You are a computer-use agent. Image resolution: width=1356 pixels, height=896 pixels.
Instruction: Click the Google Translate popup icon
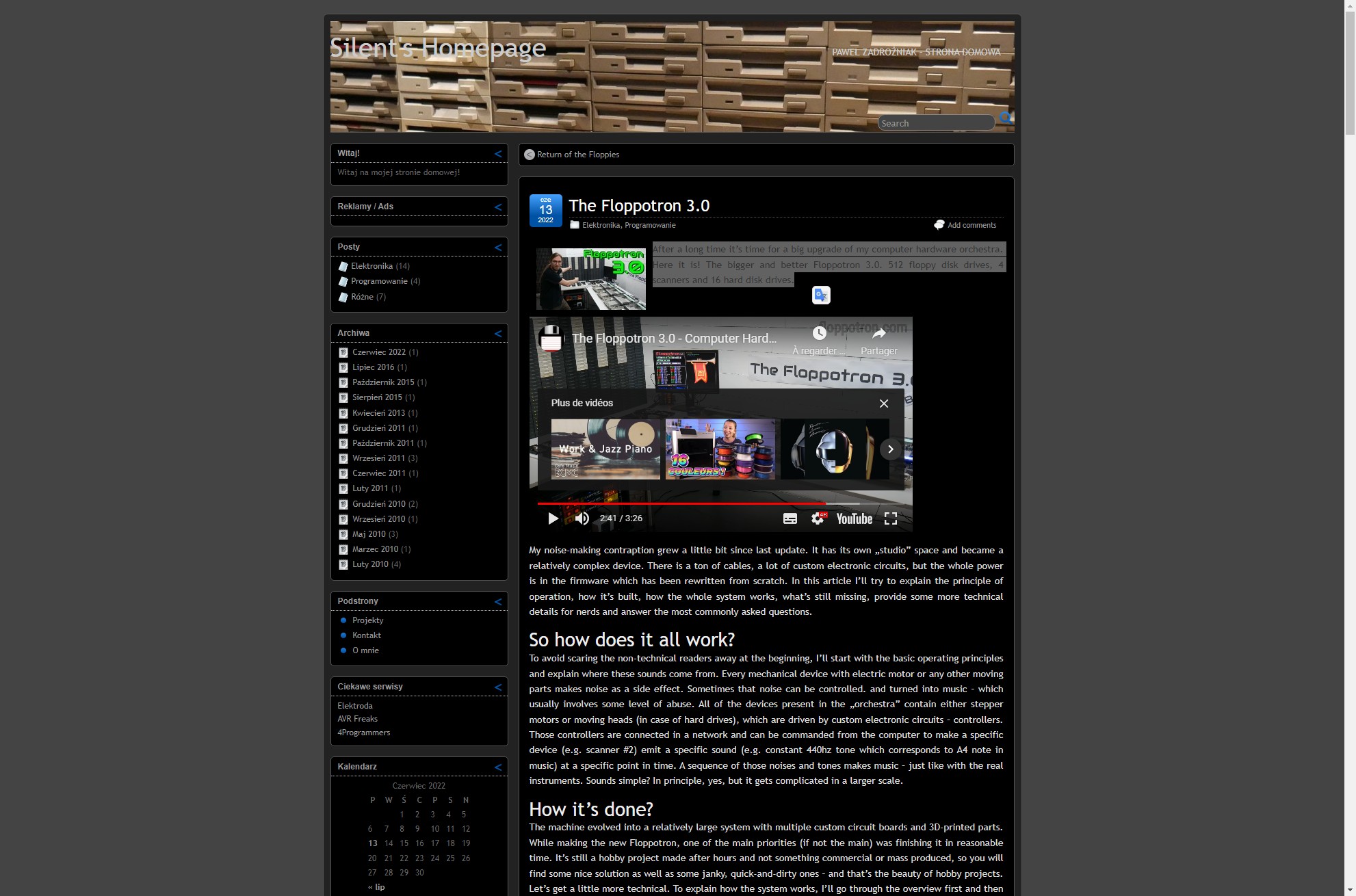pos(821,295)
